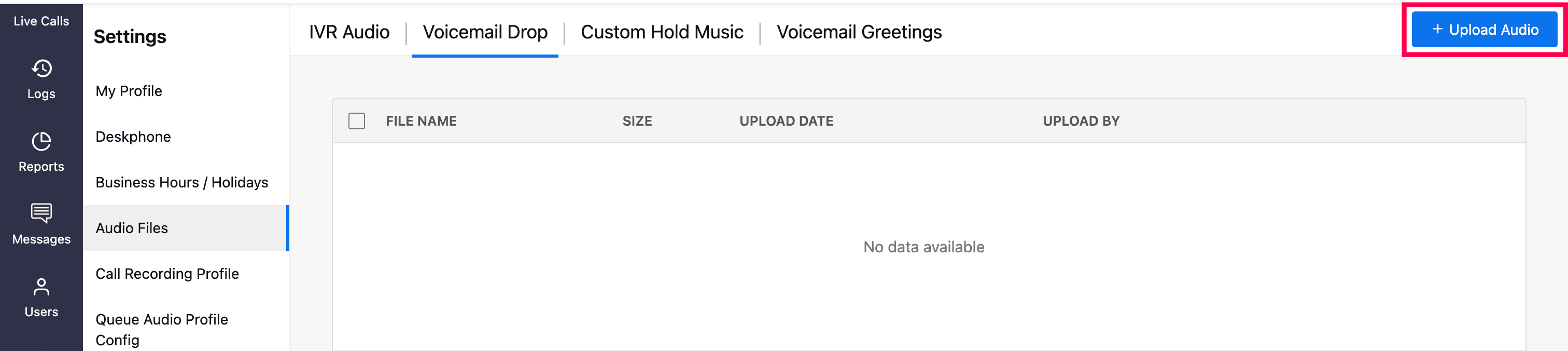The height and width of the screenshot is (351, 1568).
Task: Switch to the Voicemail Greetings tab
Action: (x=859, y=32)
